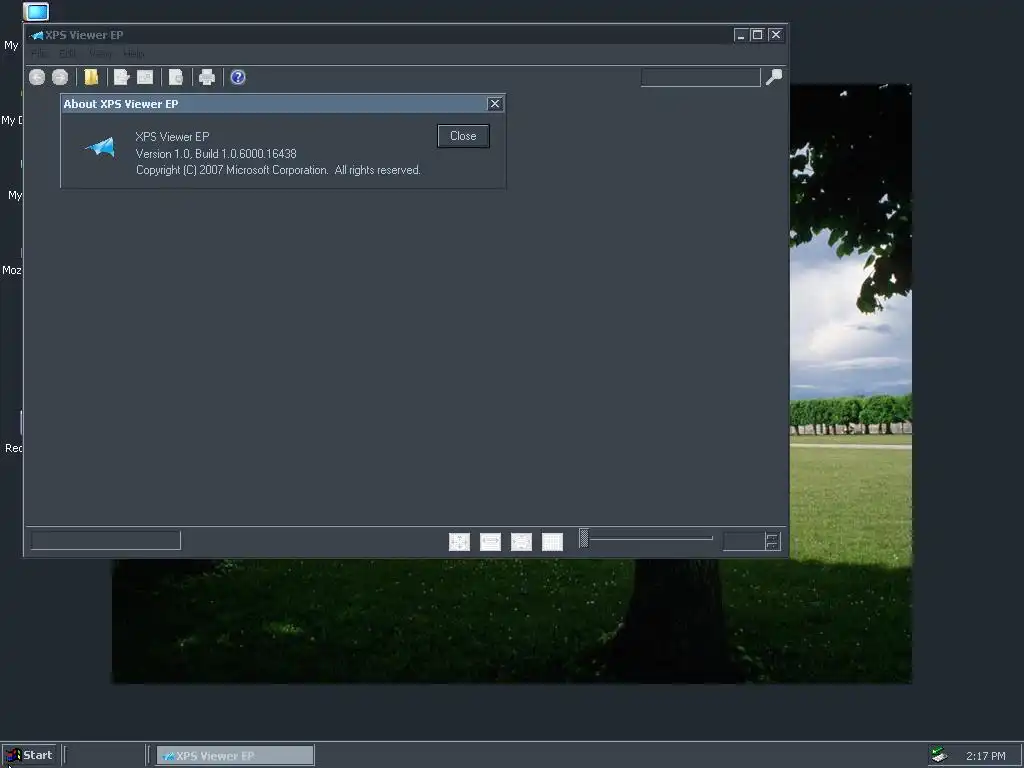
Task: Click the blue monitor icon at top-left of desktop
Action: [x=36, y=11]
